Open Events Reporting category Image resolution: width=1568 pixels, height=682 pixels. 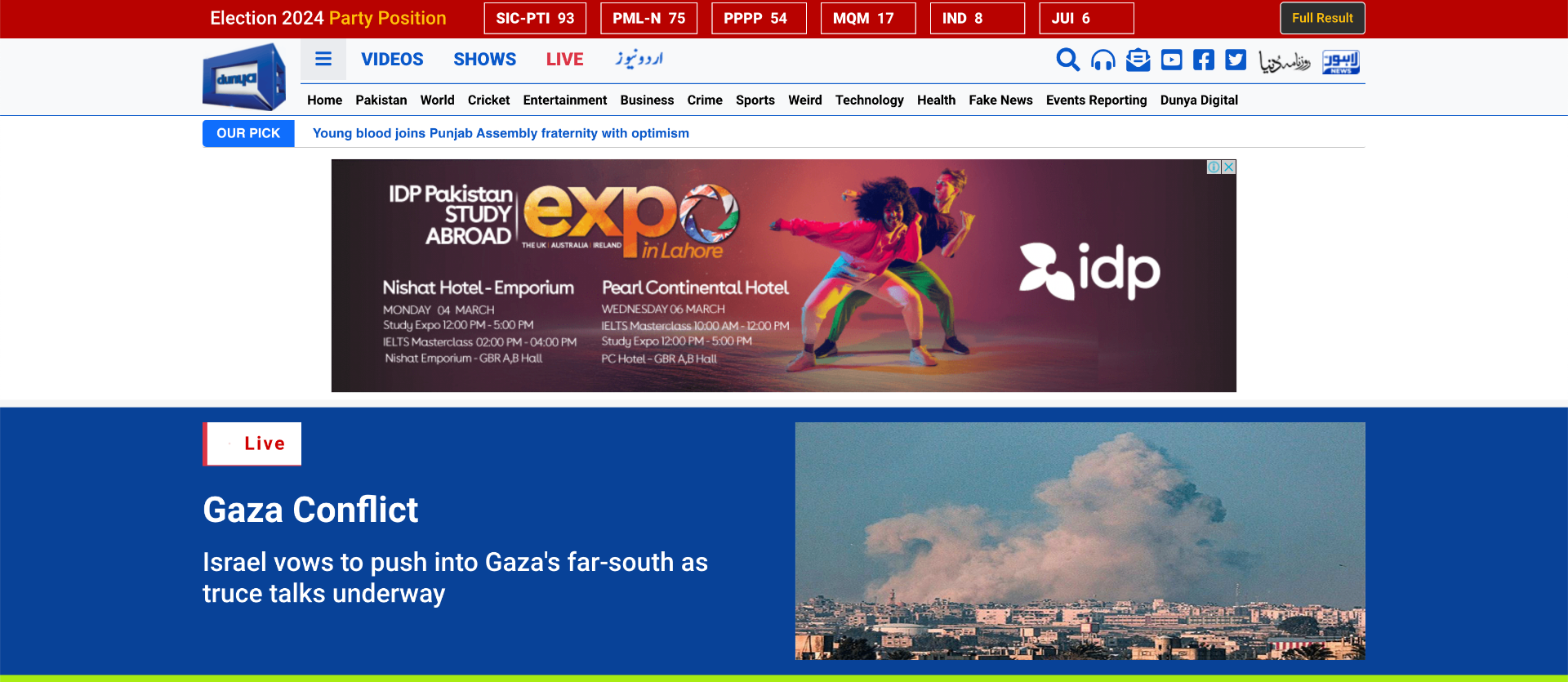tap(1096, 100)
